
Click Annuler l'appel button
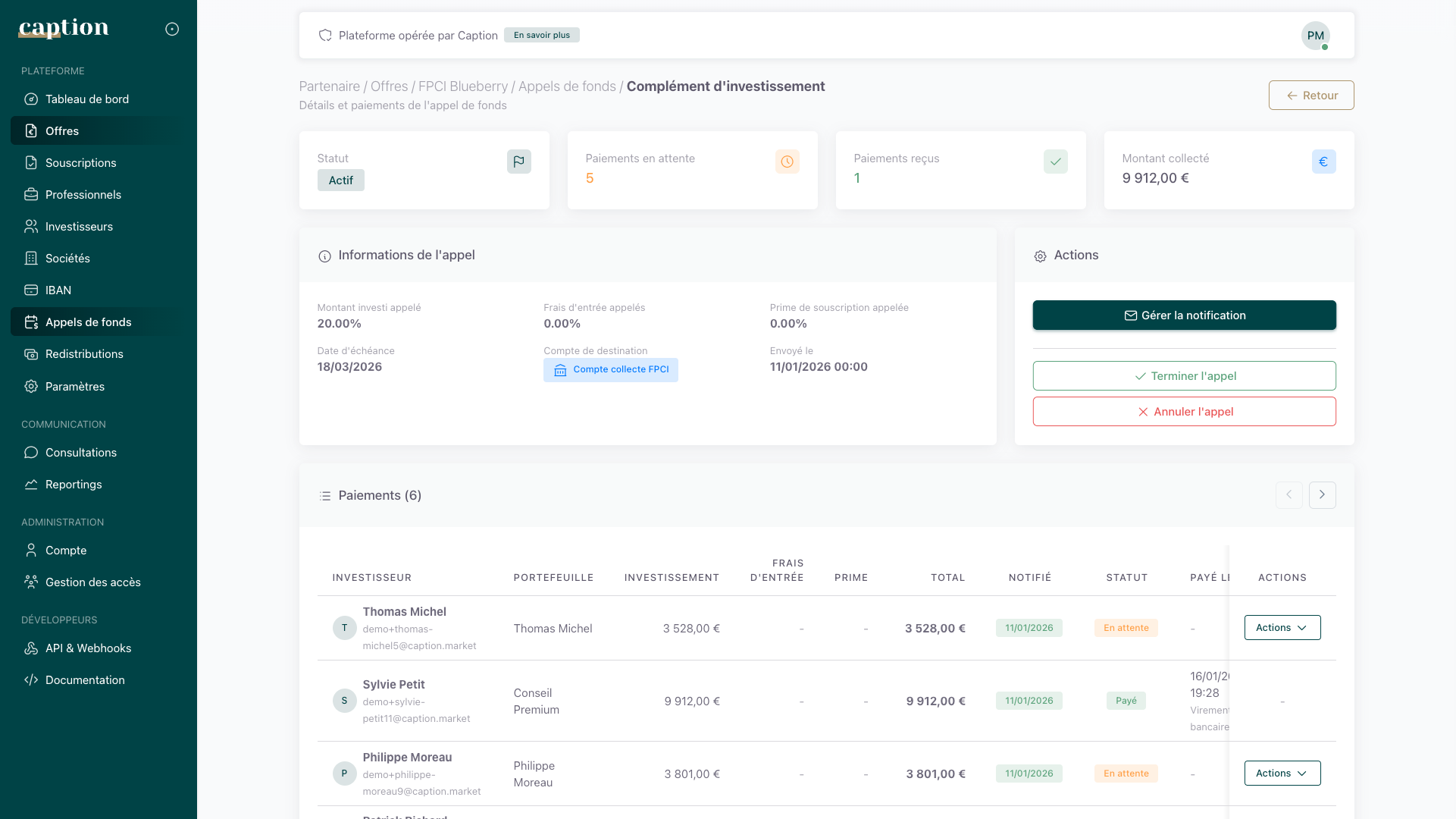pos(1184,412)
